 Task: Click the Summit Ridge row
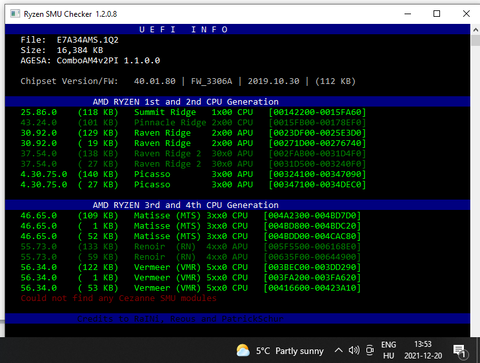tap(193, 112)
